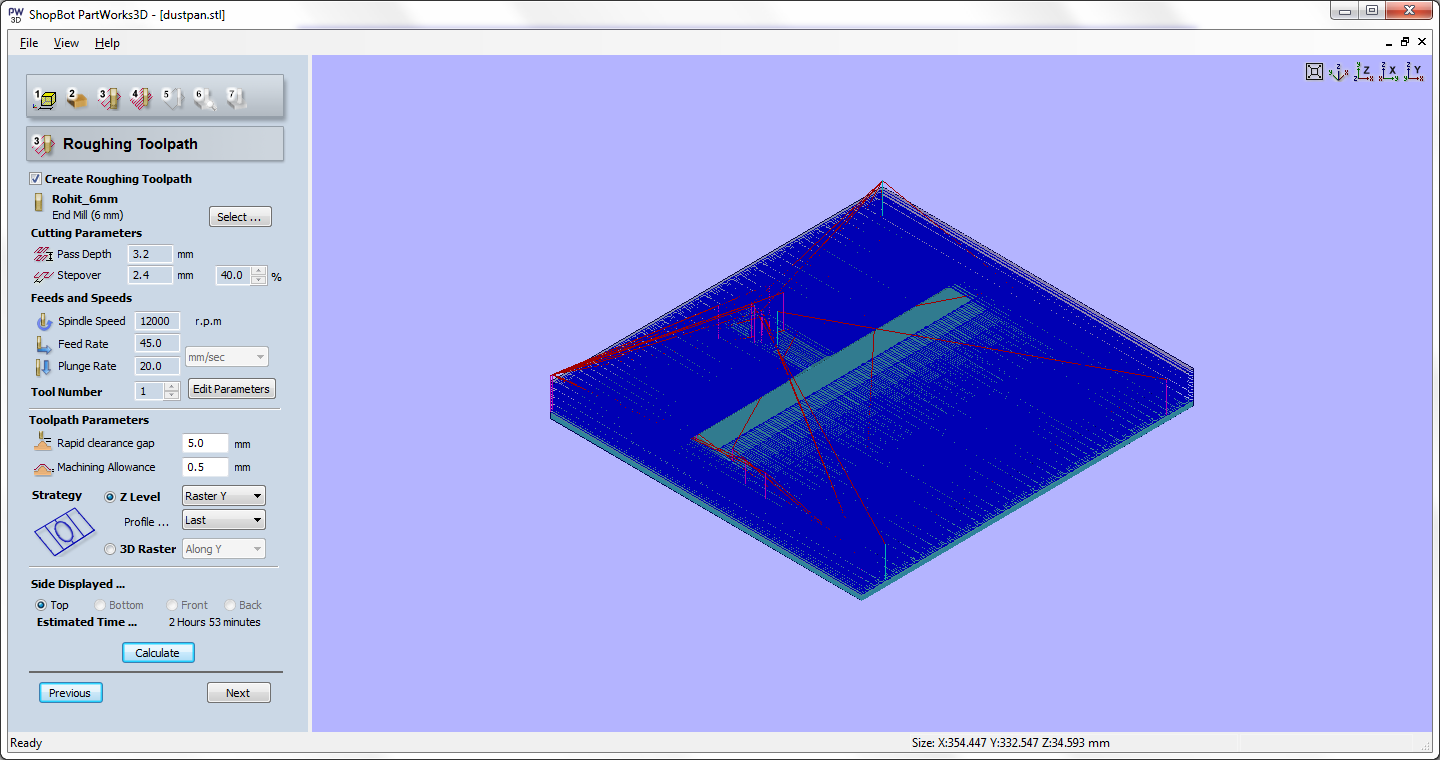This screenshot has width=1440, height=760.
Task: Open the Help menu
Action: coord(107,43)
